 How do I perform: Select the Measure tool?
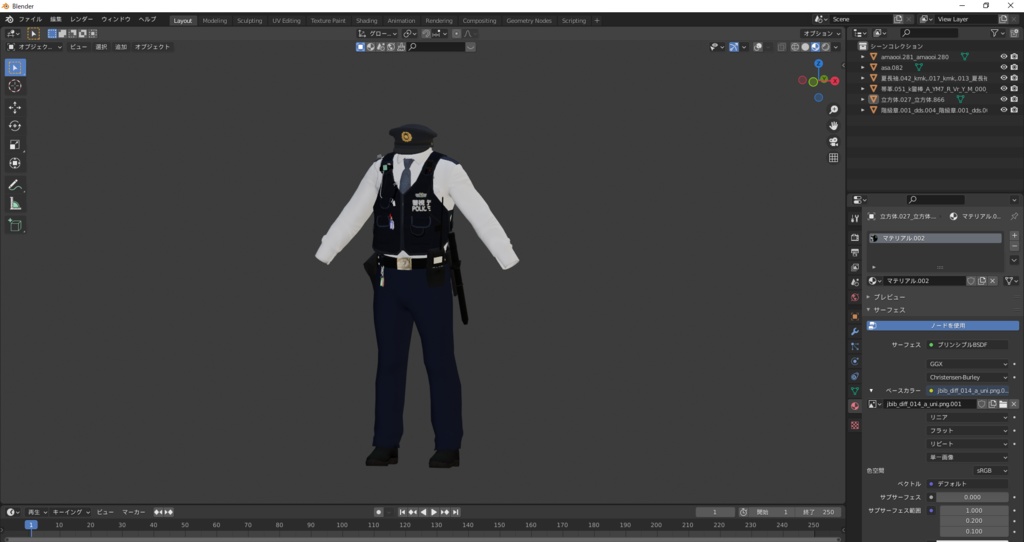15,204
